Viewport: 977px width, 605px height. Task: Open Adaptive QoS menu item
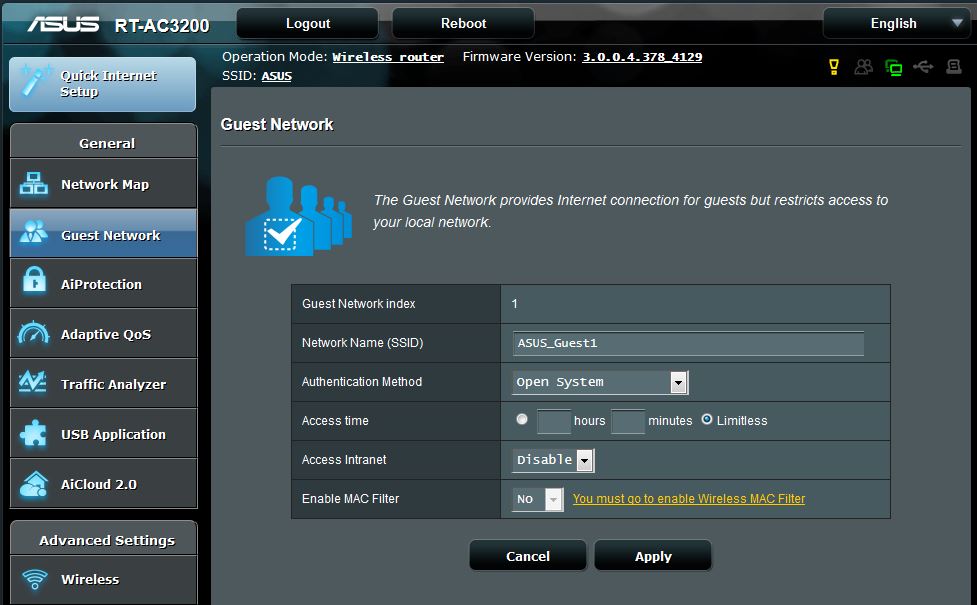pyautogui.click(x=103, y=333)
